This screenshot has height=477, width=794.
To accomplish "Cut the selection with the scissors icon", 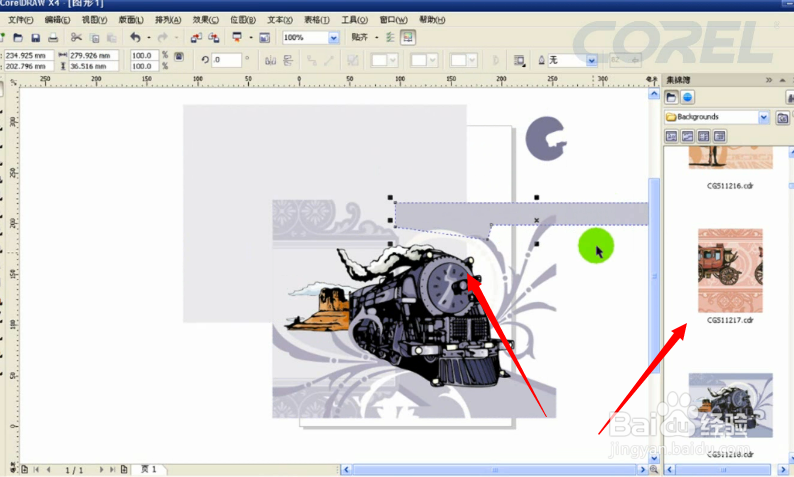I will point(76,37).
